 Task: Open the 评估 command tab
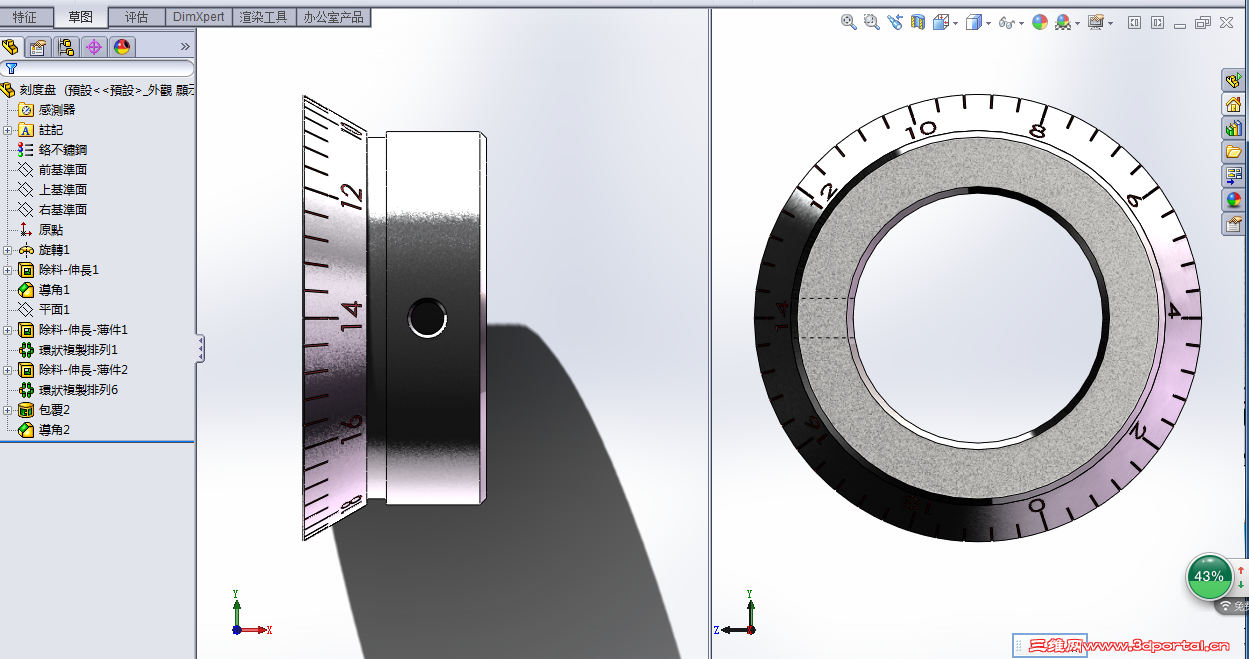tap(136, 17)
